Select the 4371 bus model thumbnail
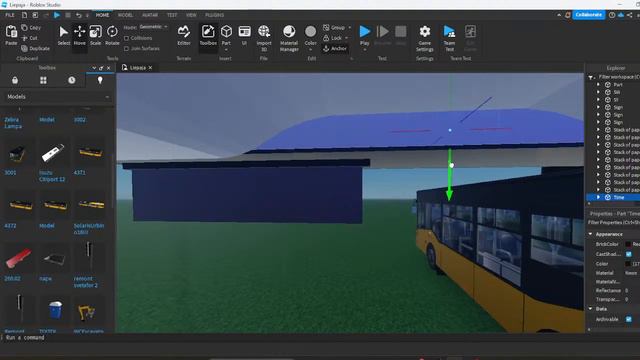640x360 pixels. click(90, 153)
